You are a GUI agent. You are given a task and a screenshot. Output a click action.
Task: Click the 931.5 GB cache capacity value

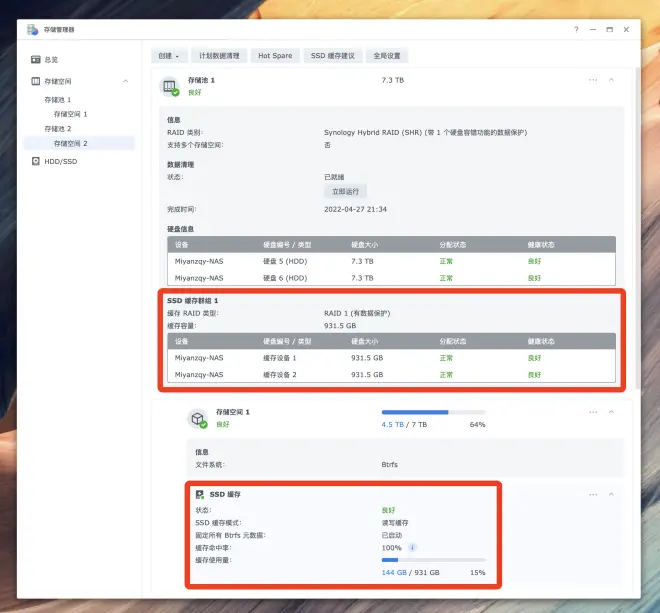[x=340, y=326]
